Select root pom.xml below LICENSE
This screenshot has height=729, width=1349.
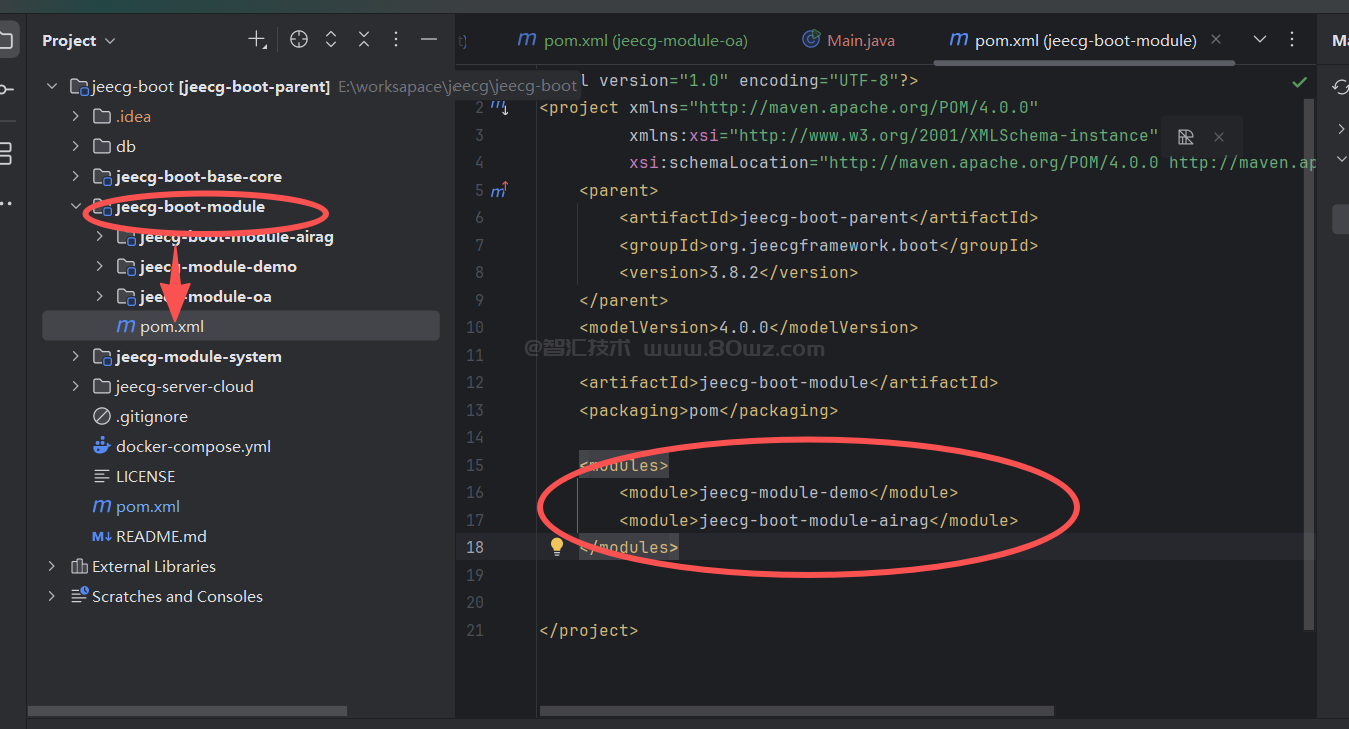click(x=148, y=506)
